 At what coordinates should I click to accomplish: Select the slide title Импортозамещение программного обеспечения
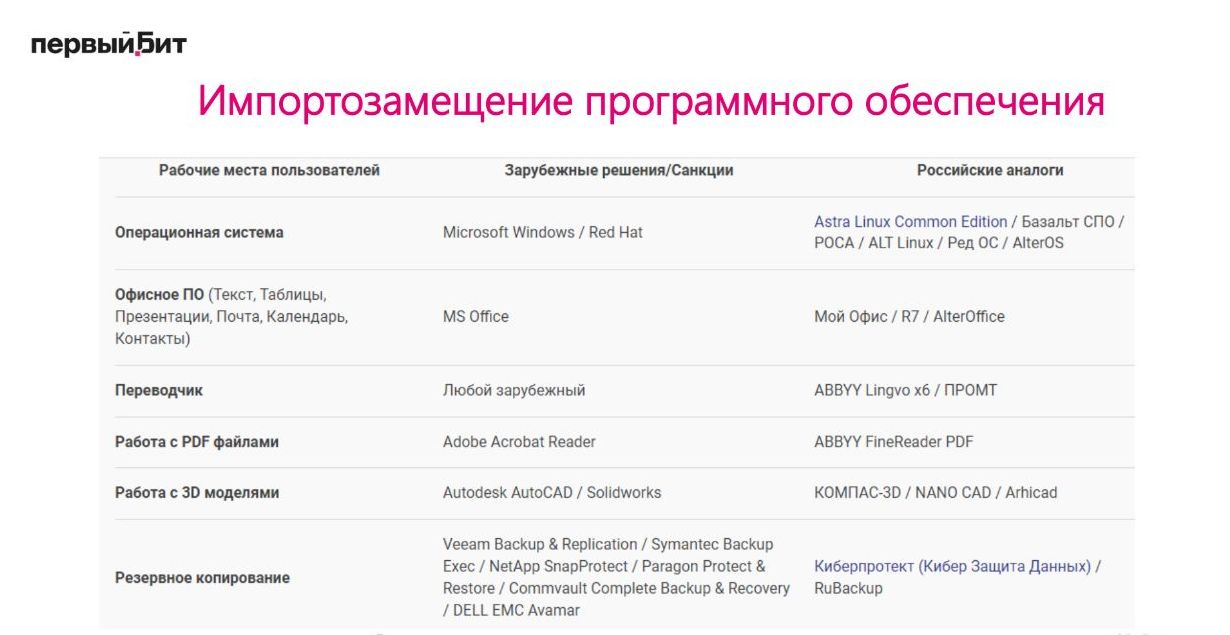tap(651, 102)
